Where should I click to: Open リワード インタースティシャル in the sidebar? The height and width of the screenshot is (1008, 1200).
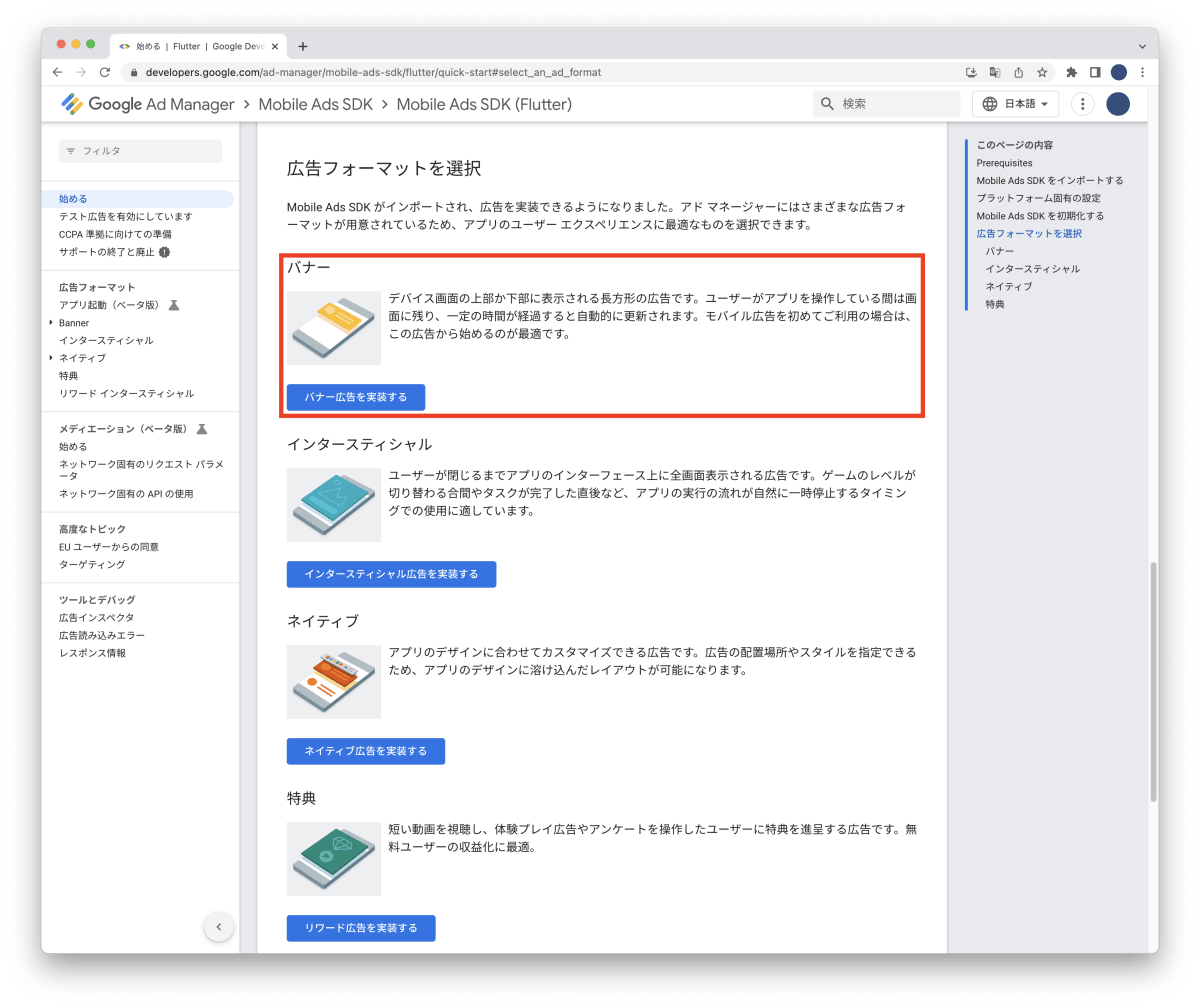tap(126, 394)
